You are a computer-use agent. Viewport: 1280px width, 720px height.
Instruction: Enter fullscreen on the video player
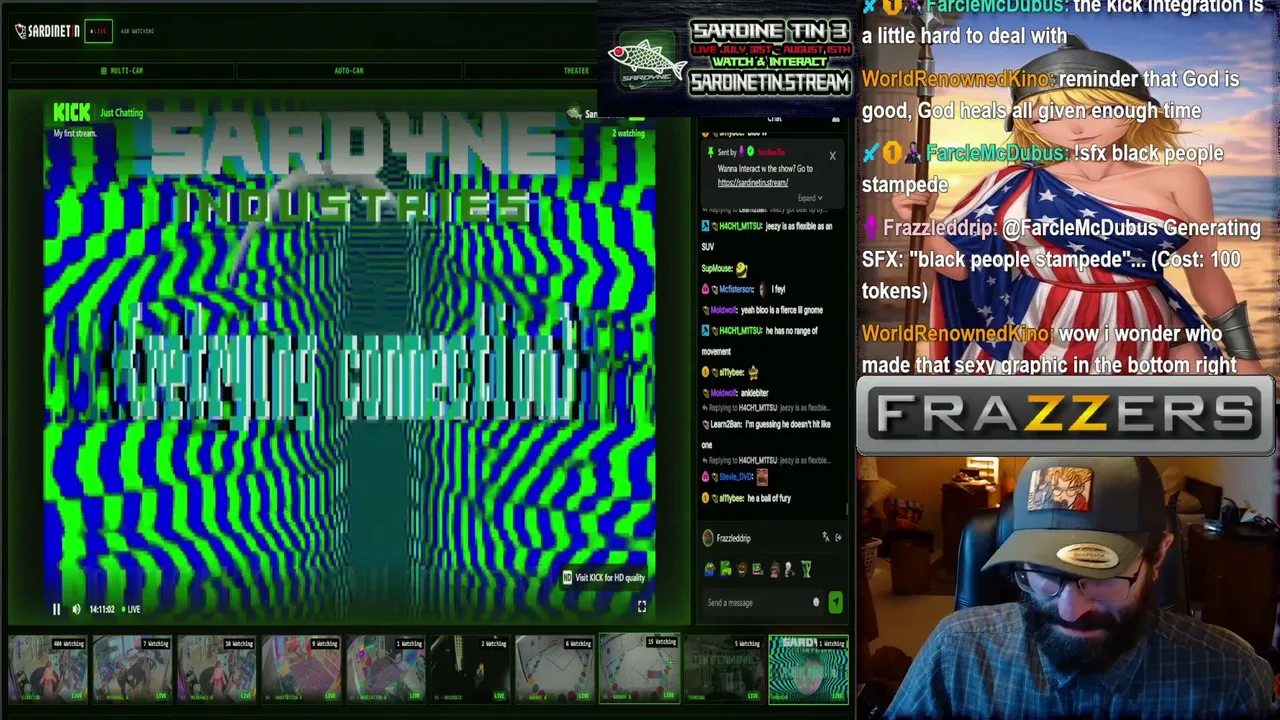point(642,606)
